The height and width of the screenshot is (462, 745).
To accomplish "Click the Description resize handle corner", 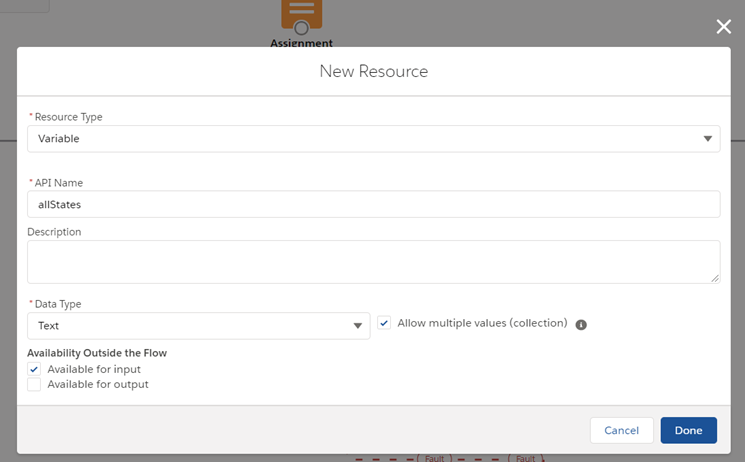I will tap(715, 279).
